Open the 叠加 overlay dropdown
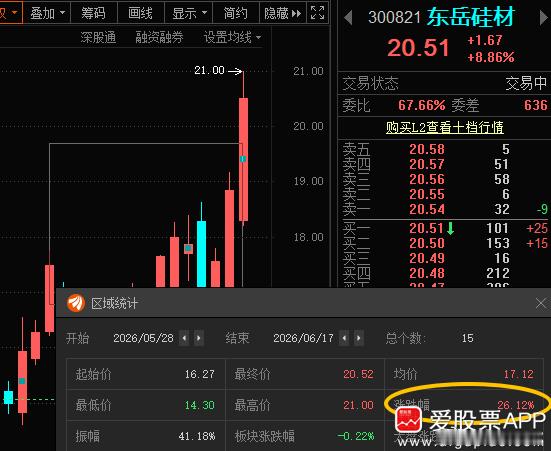The image size is (551, 451). 47,13
